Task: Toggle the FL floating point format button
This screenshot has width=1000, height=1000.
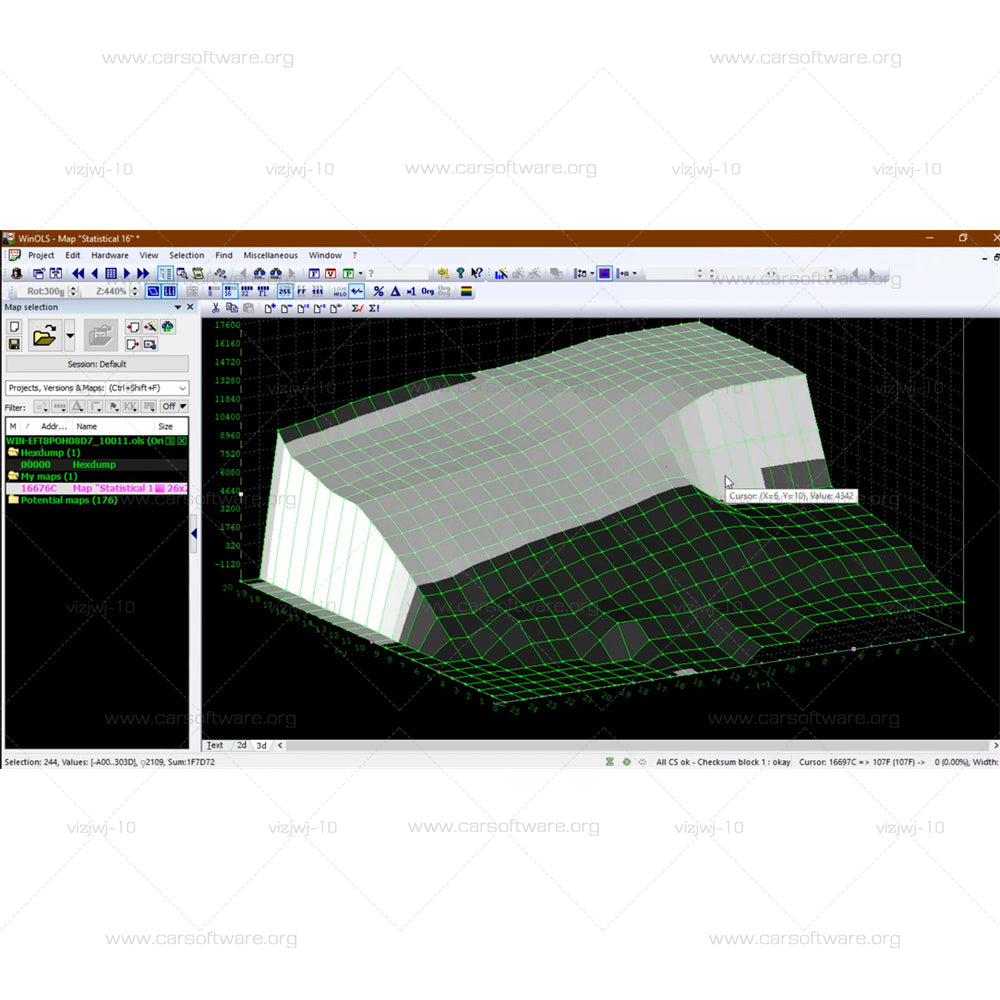Action: pos(263,291)
